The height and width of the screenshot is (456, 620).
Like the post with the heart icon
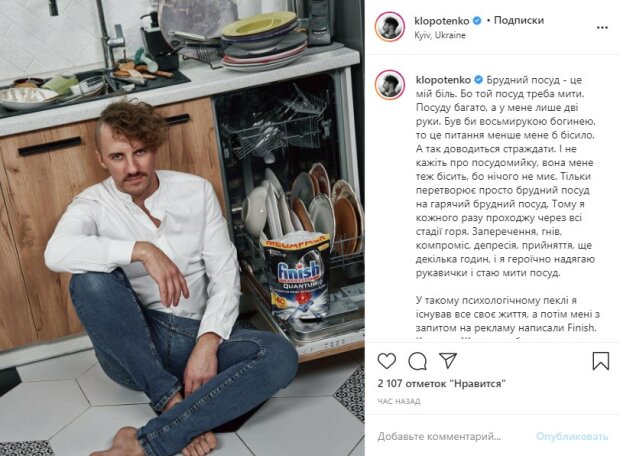pos(386,361)
